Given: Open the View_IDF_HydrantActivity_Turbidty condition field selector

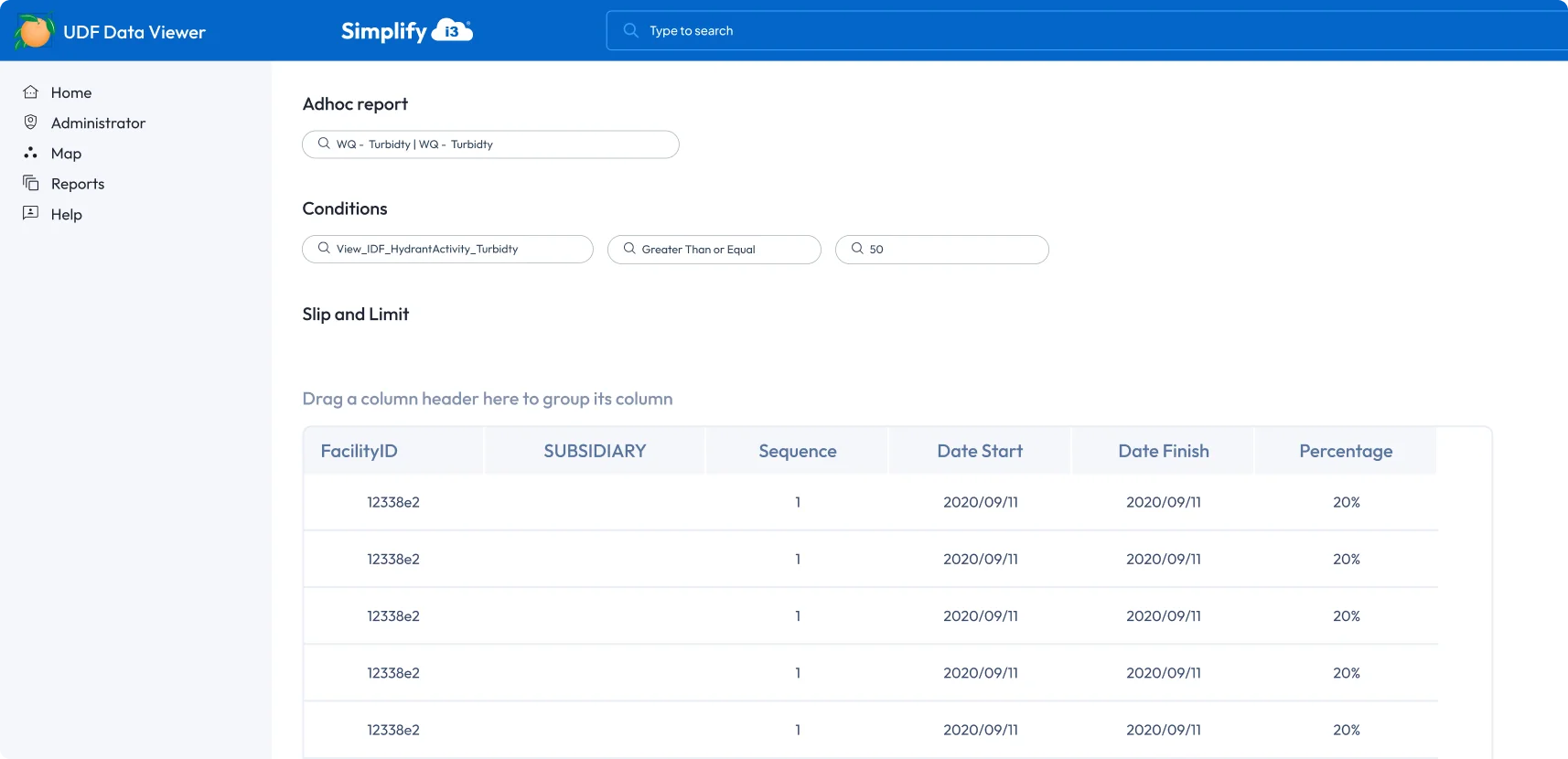Looking at the screenshot, I should (447, 249).
